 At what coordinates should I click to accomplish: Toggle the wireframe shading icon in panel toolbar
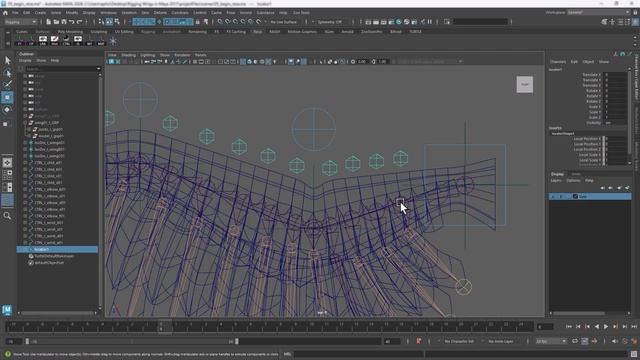(243, 62)
